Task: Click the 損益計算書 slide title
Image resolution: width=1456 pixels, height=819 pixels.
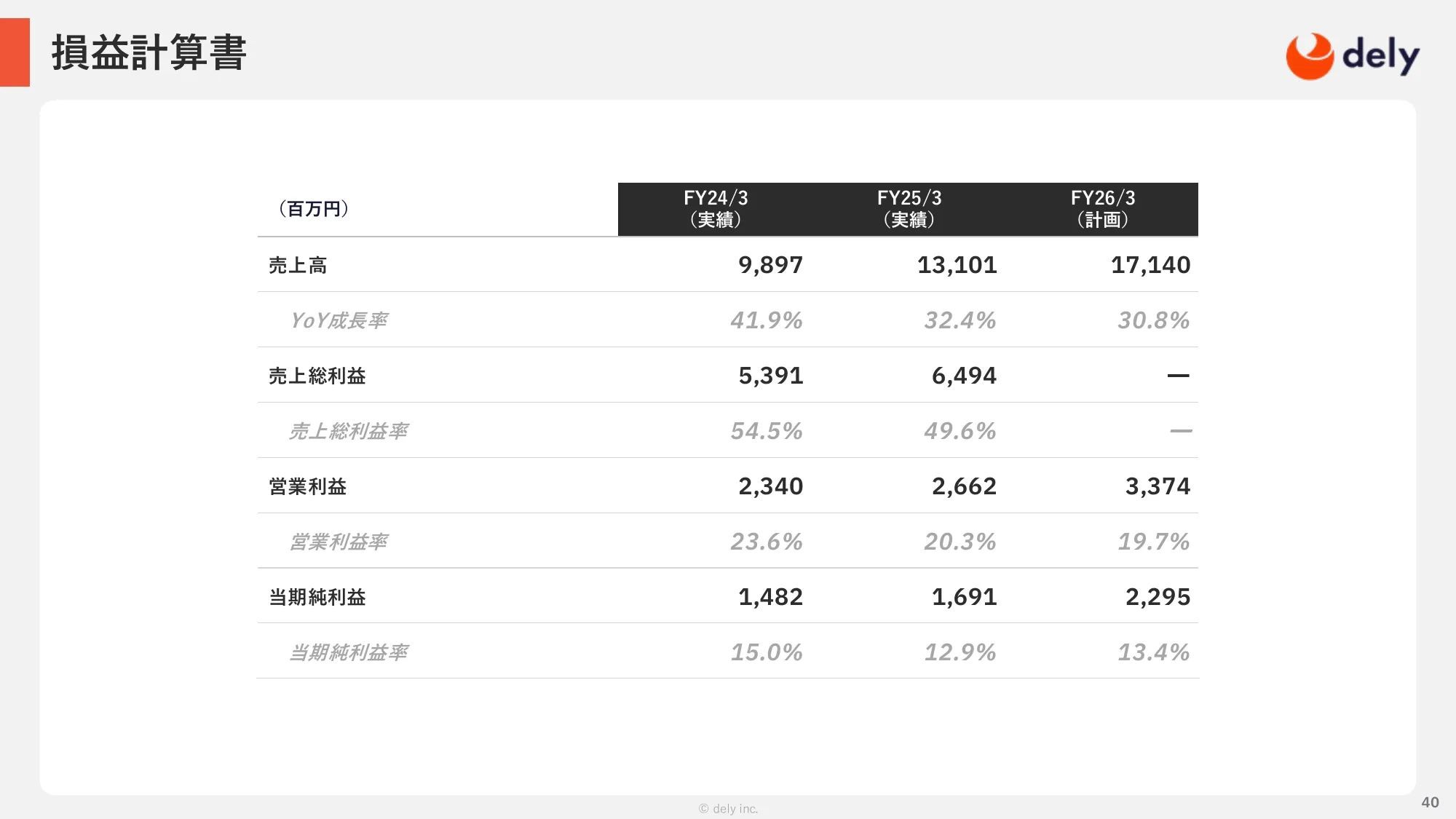Action: point(149,52)
